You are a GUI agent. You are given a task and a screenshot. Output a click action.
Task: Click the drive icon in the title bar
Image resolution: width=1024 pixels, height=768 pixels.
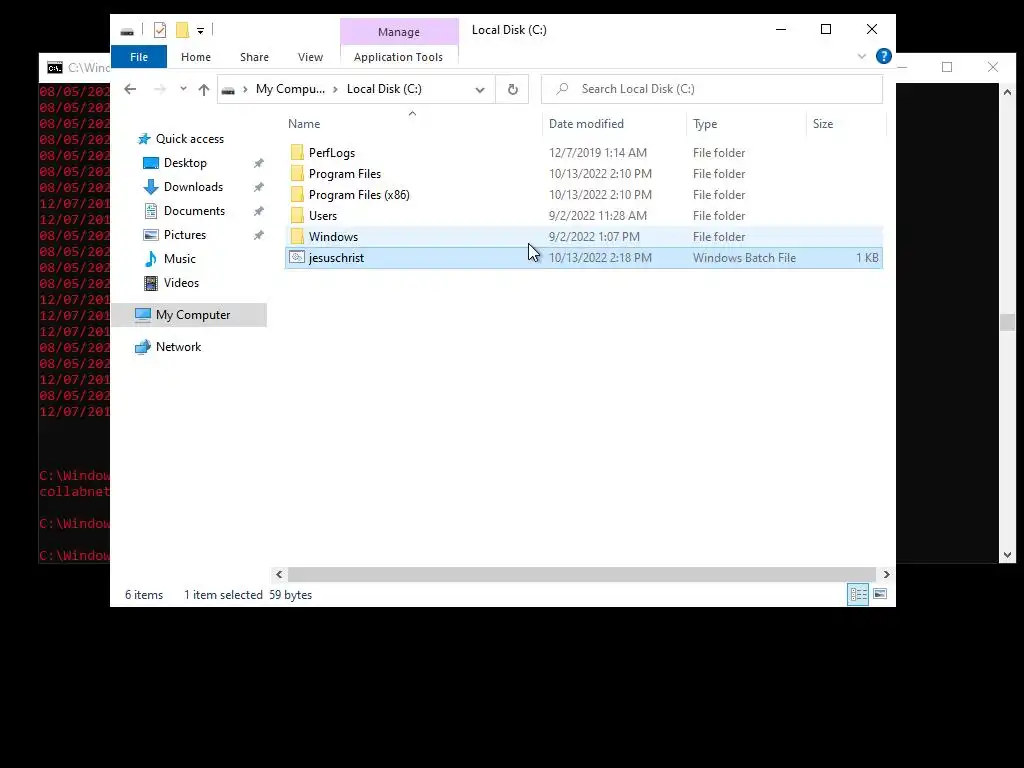click(x=127, y=31)
